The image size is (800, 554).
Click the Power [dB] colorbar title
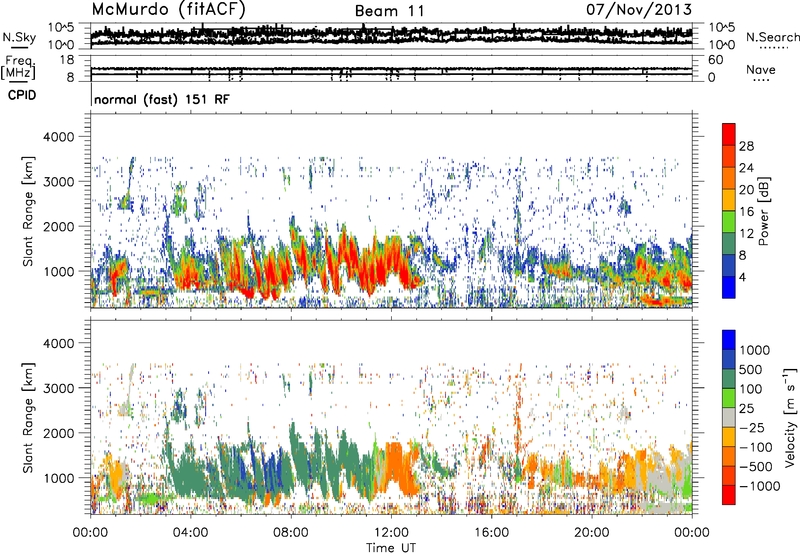click(x=763, y=211)
